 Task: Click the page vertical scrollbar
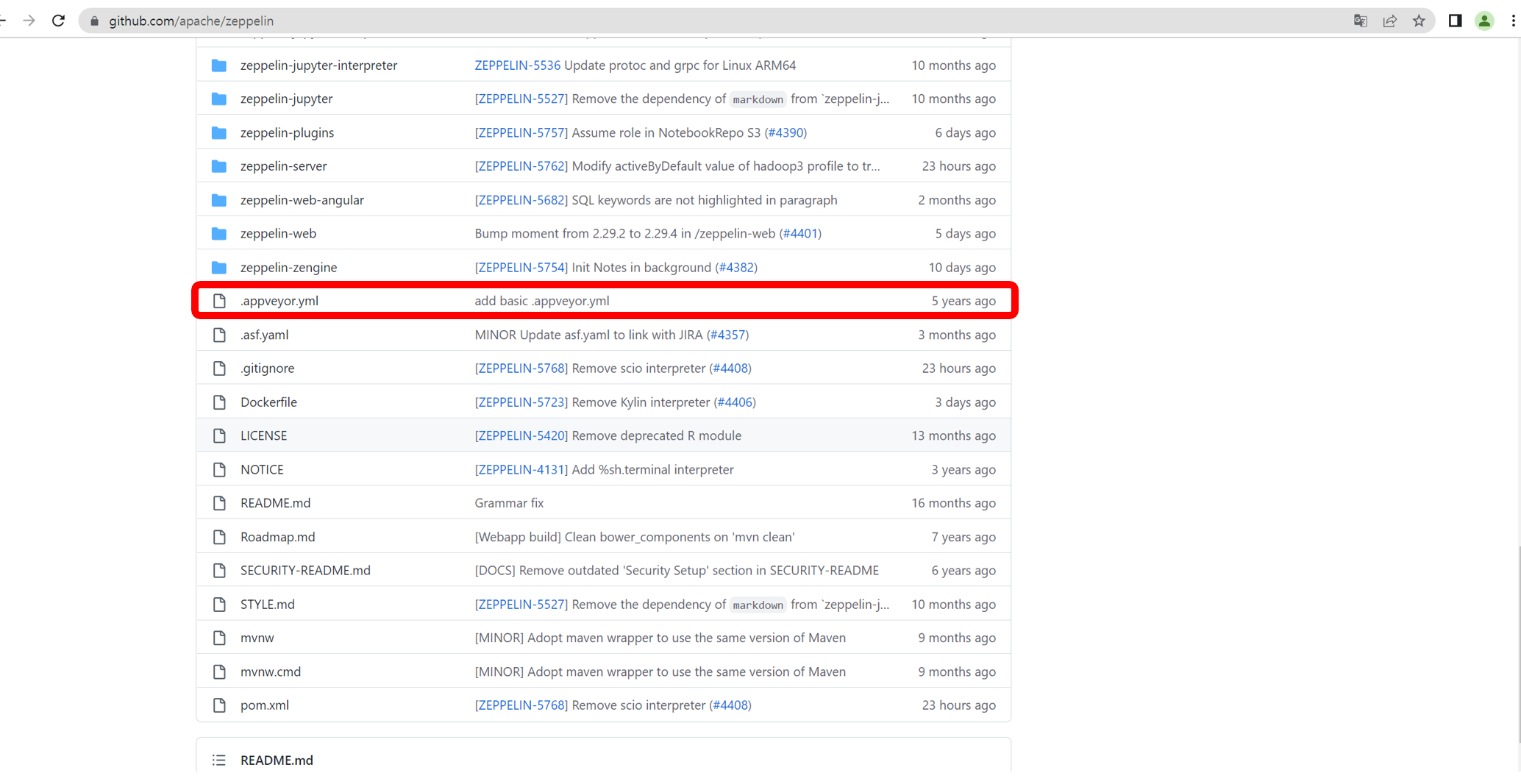(x=1518, y=646)
